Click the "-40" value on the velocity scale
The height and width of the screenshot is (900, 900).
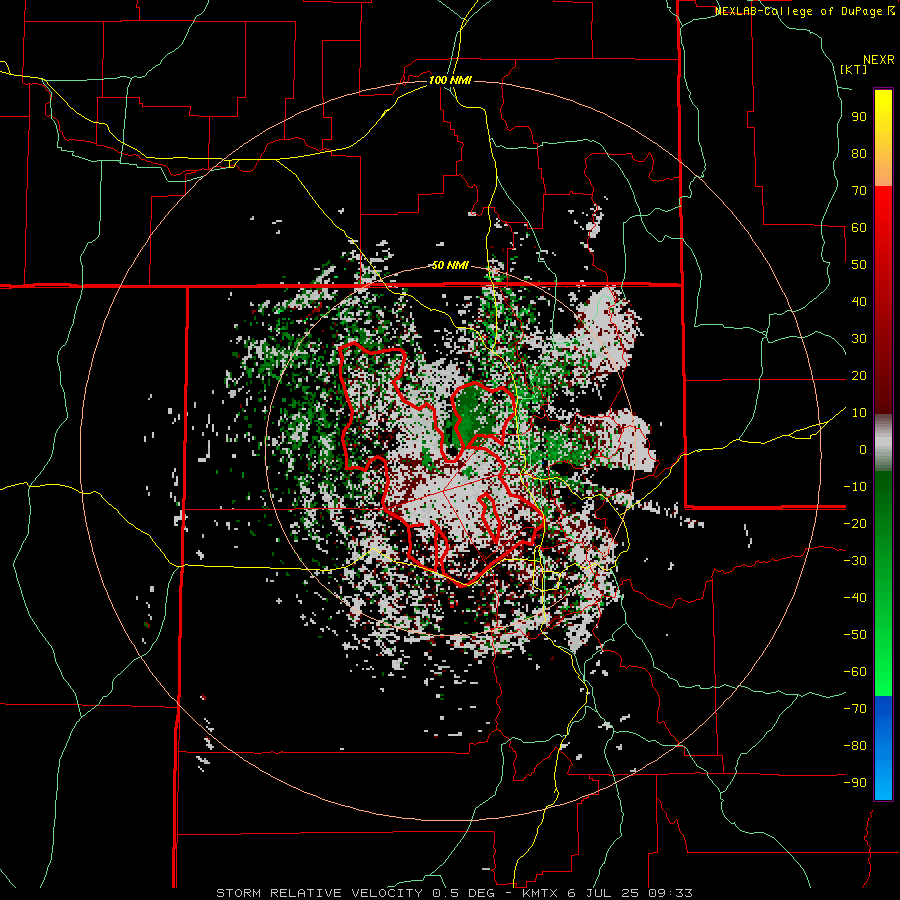(x=855, y=598)
